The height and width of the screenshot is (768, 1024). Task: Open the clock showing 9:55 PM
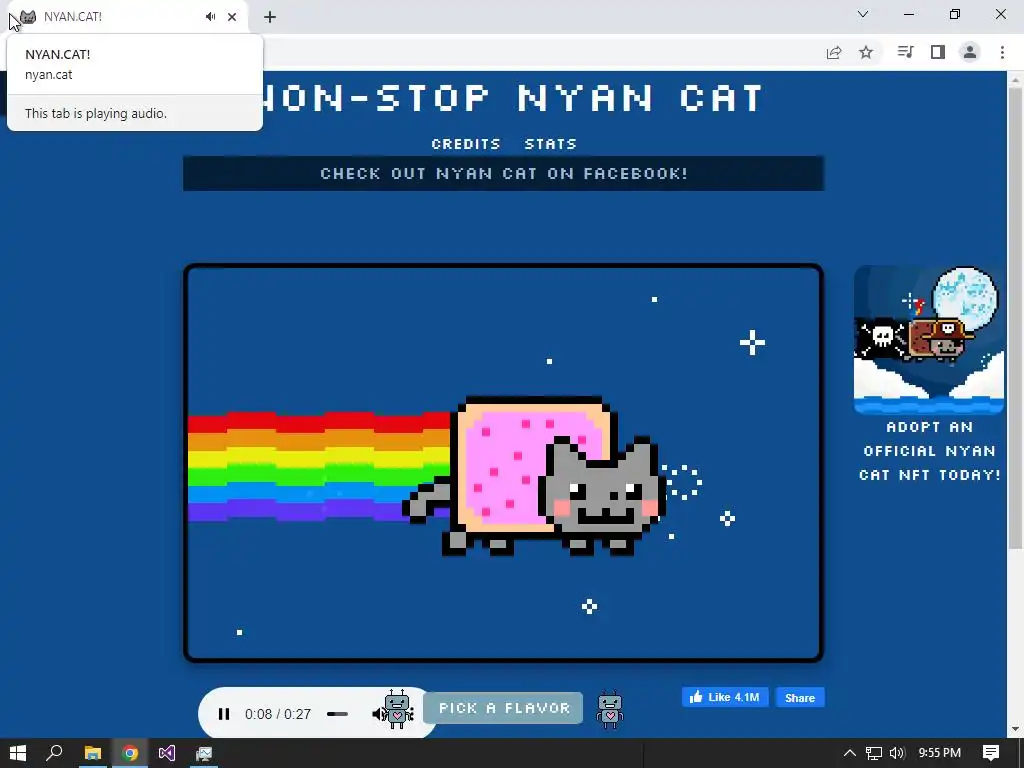pyautogui.click(x=940, y=753)
